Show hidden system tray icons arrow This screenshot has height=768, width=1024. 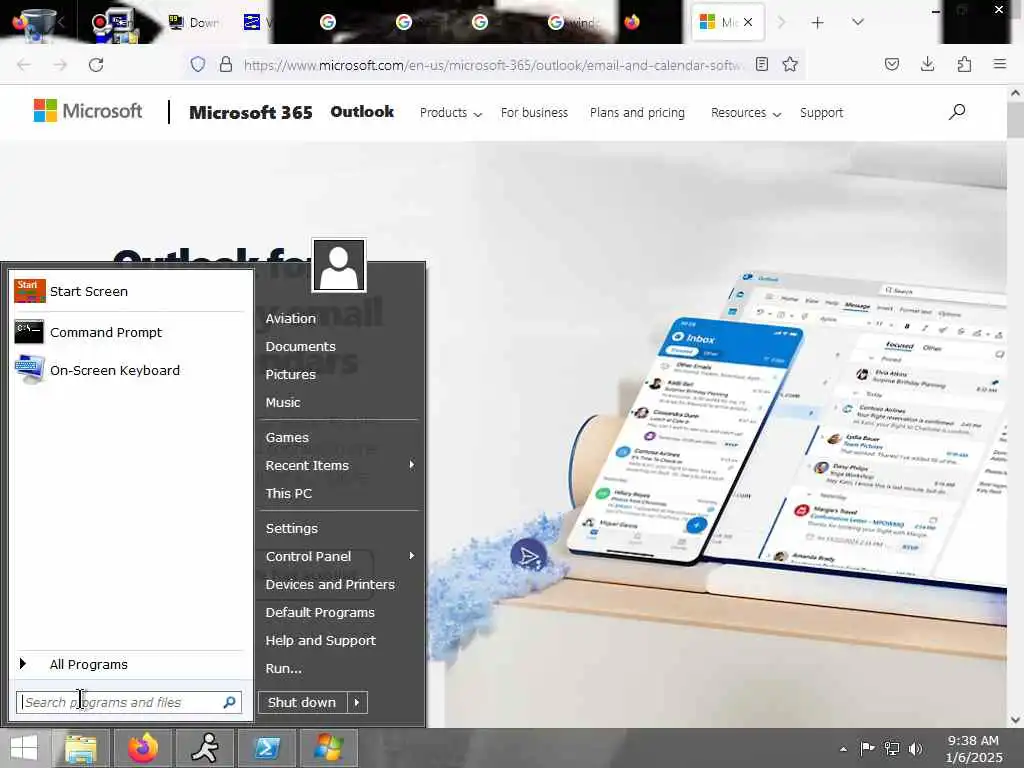843,749
